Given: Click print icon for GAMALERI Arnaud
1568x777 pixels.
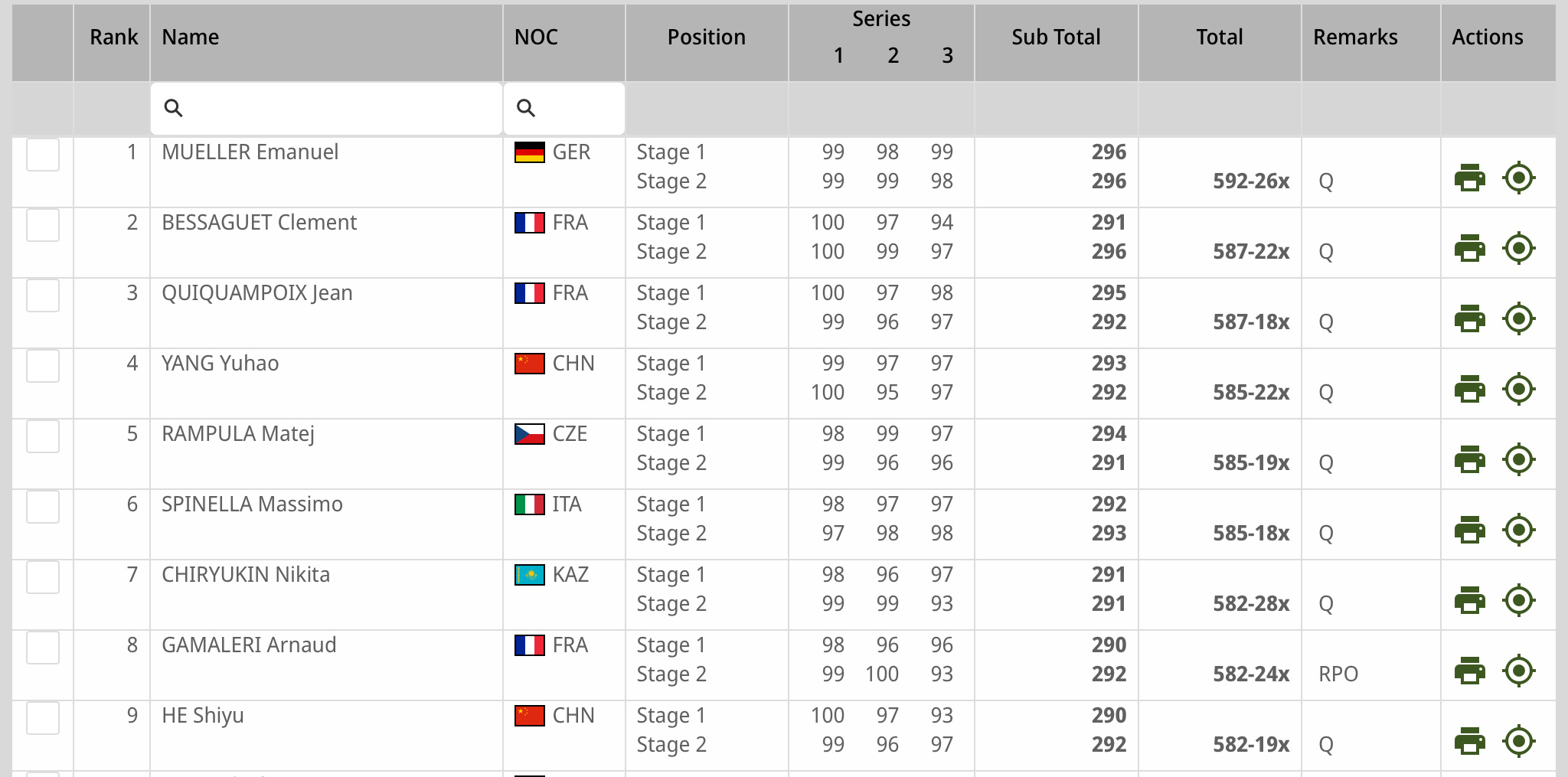Looking at the screenshot, I should [x=1469, y=671].
